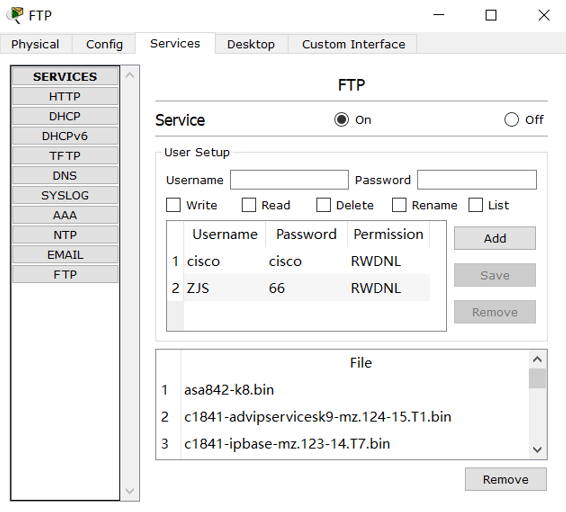Open the Config tab
This screenshot has width=566, height=512.
click(104, 44)
